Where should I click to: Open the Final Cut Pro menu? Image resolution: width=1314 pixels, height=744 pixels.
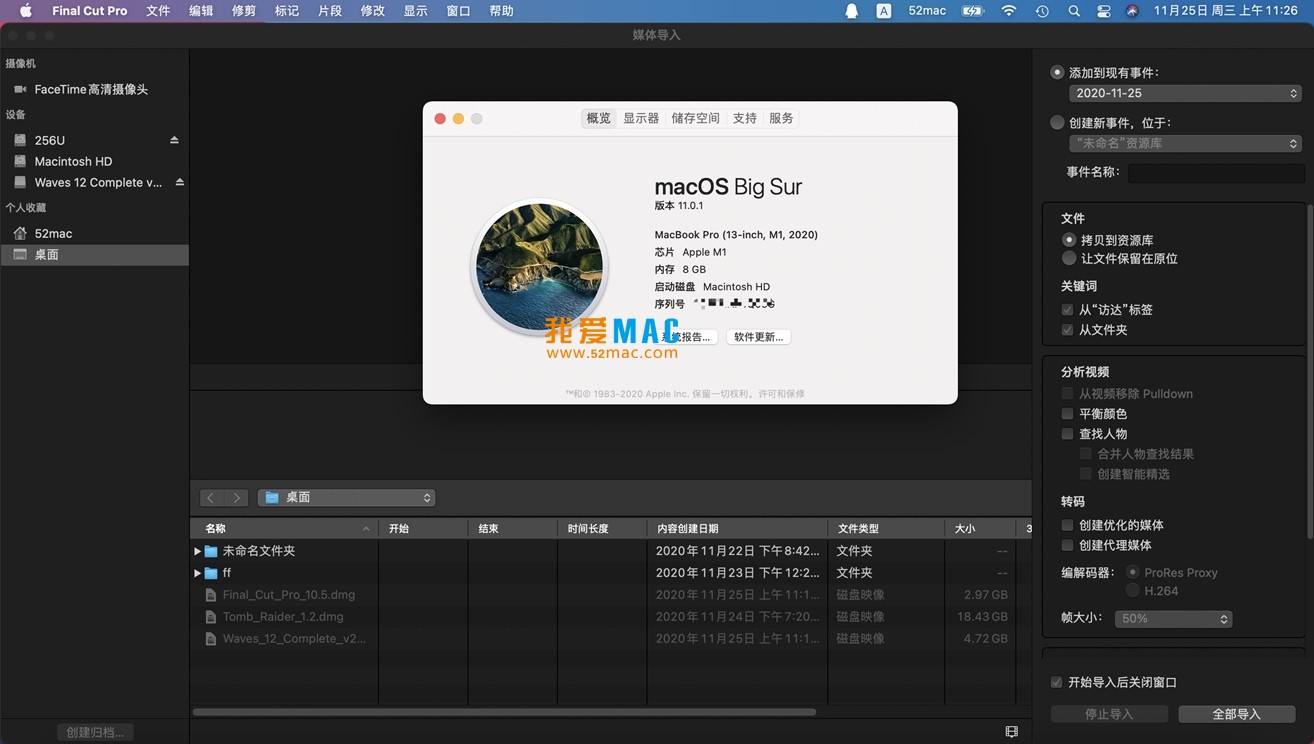(90, 11)
